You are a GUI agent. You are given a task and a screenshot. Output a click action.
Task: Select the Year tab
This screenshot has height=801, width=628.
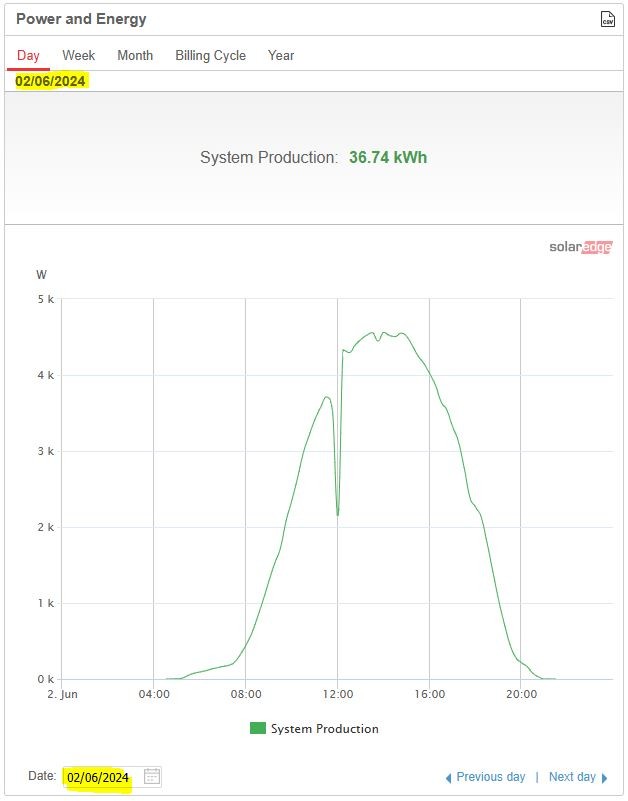click(281, 55)
